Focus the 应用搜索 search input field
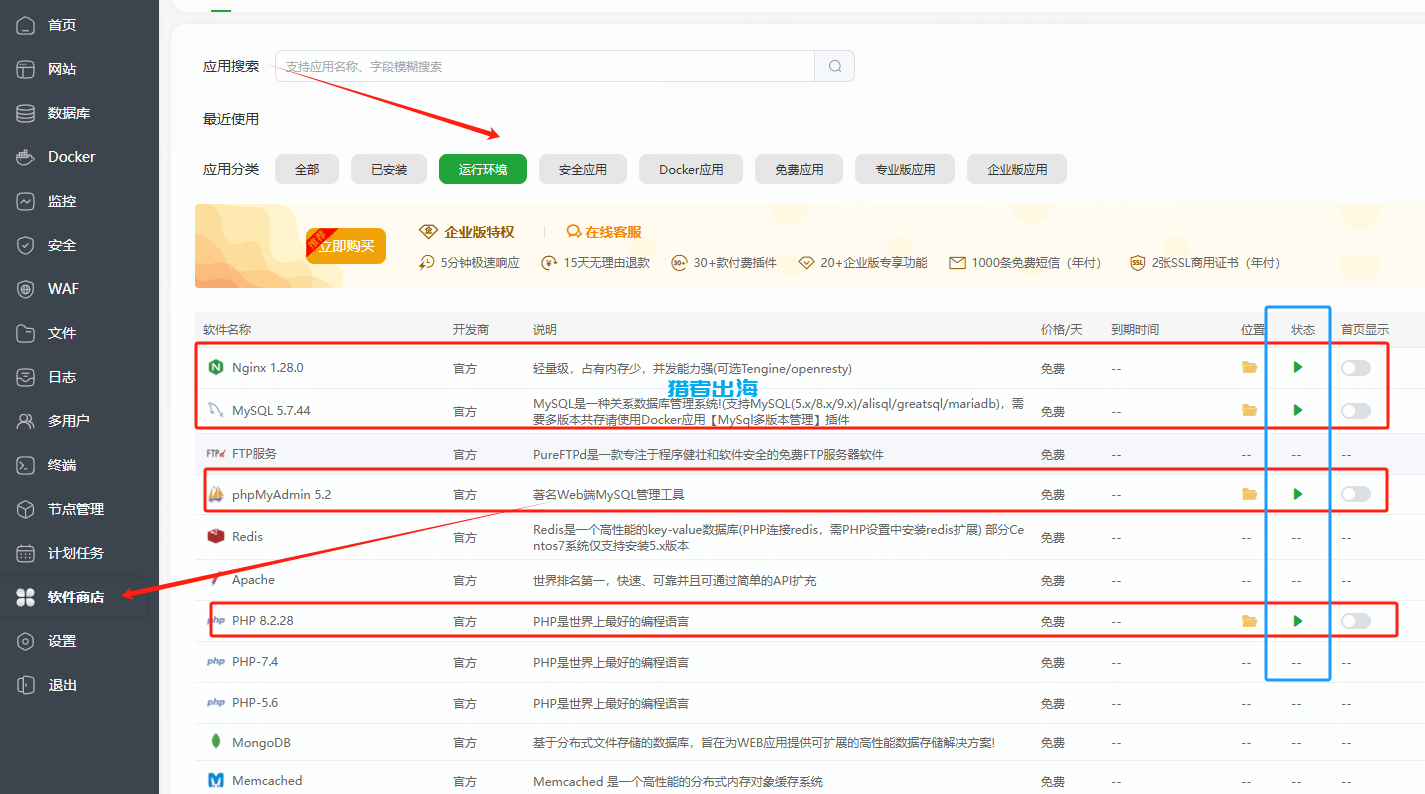The image size is (1425, 794). point(545,66)
